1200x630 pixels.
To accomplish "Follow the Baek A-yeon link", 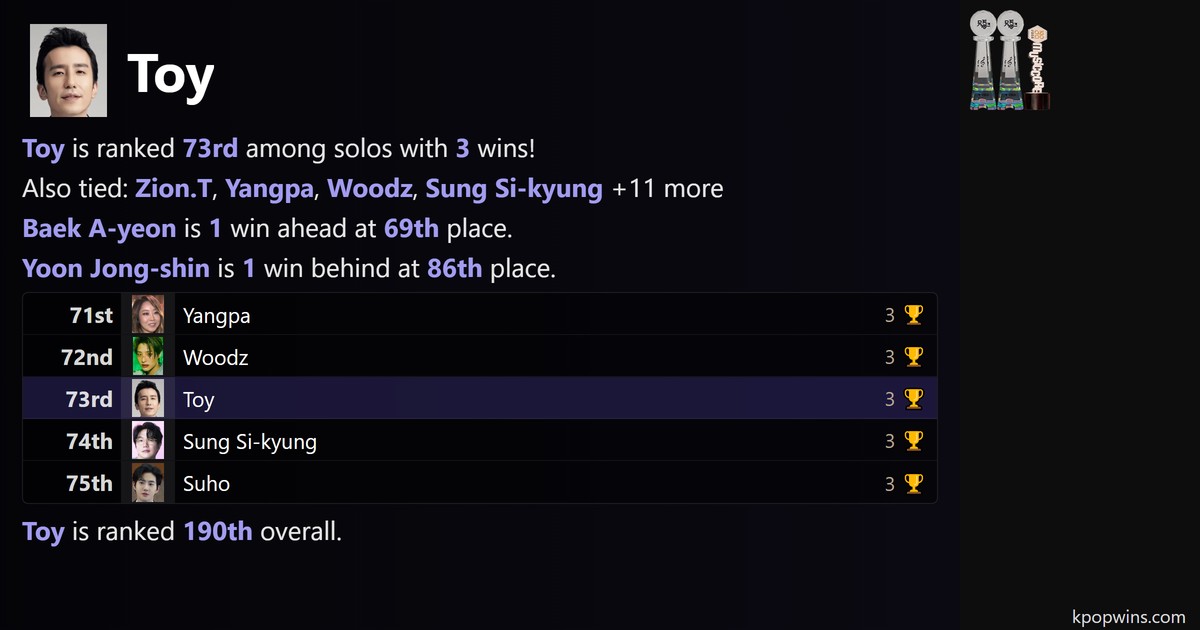I will (x=98, y=229).
